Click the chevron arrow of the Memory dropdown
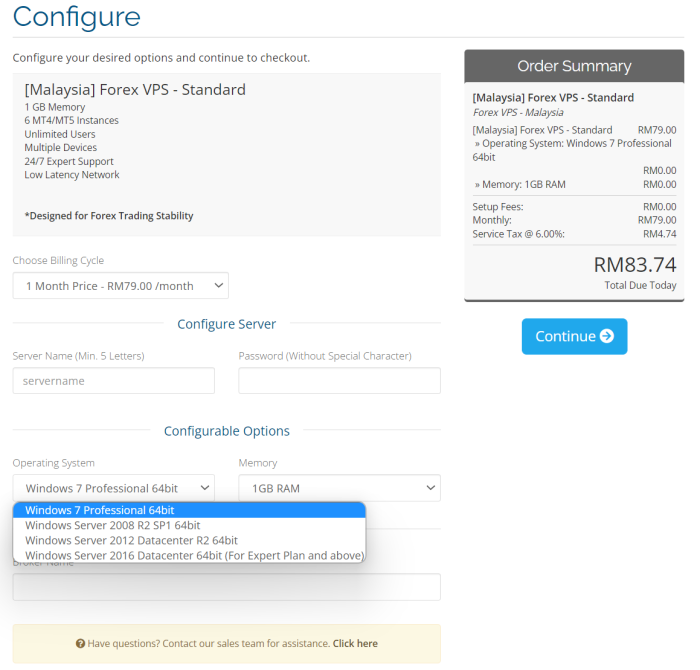 tap(430, 488)
